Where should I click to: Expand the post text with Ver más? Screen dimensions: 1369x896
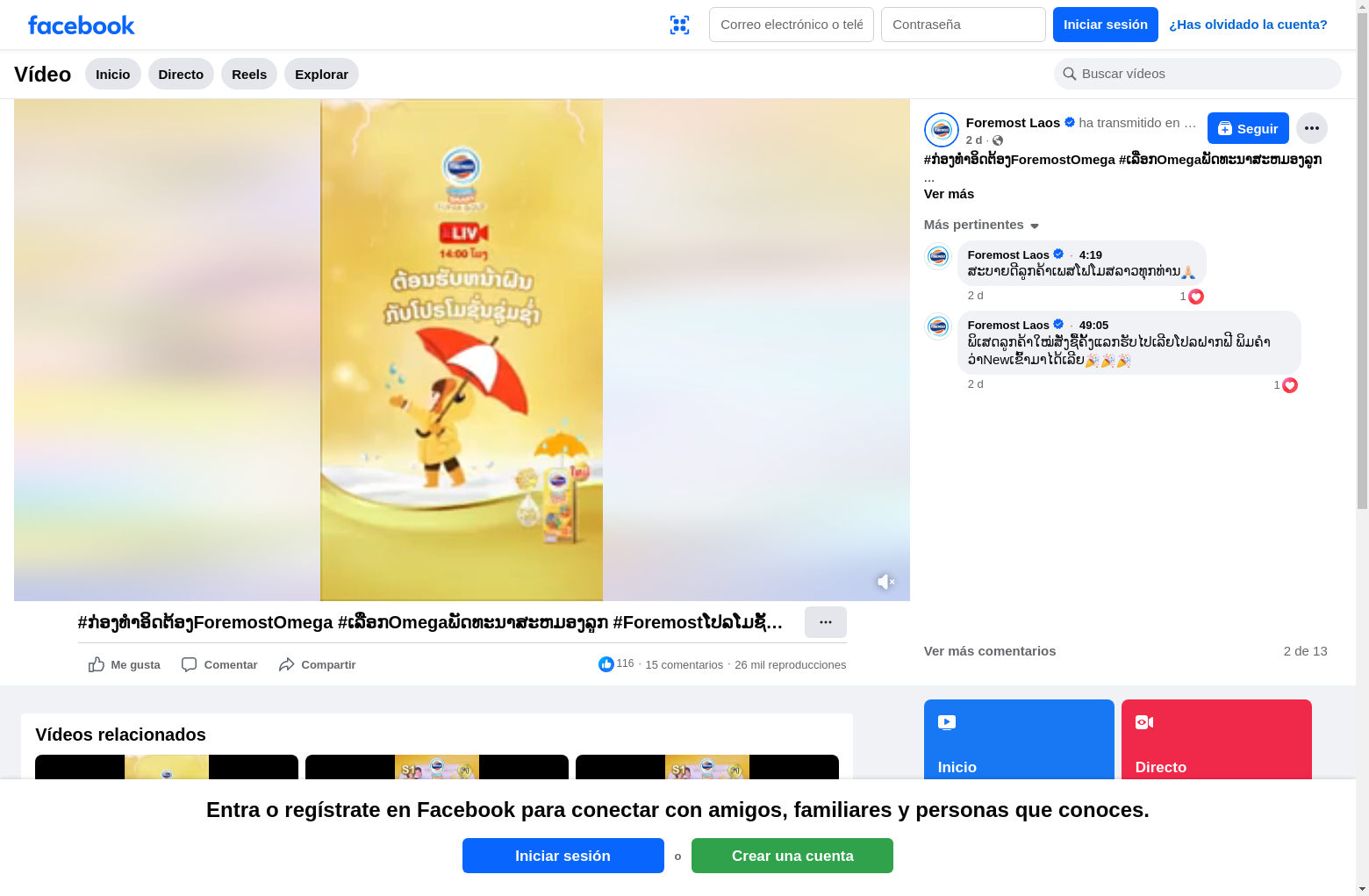coord(949,194)
